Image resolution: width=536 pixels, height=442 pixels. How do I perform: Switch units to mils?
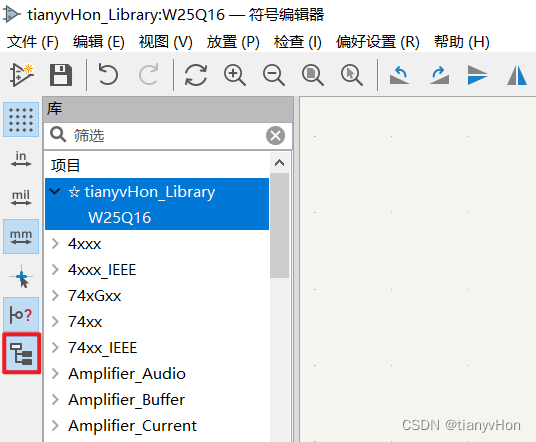21,198
